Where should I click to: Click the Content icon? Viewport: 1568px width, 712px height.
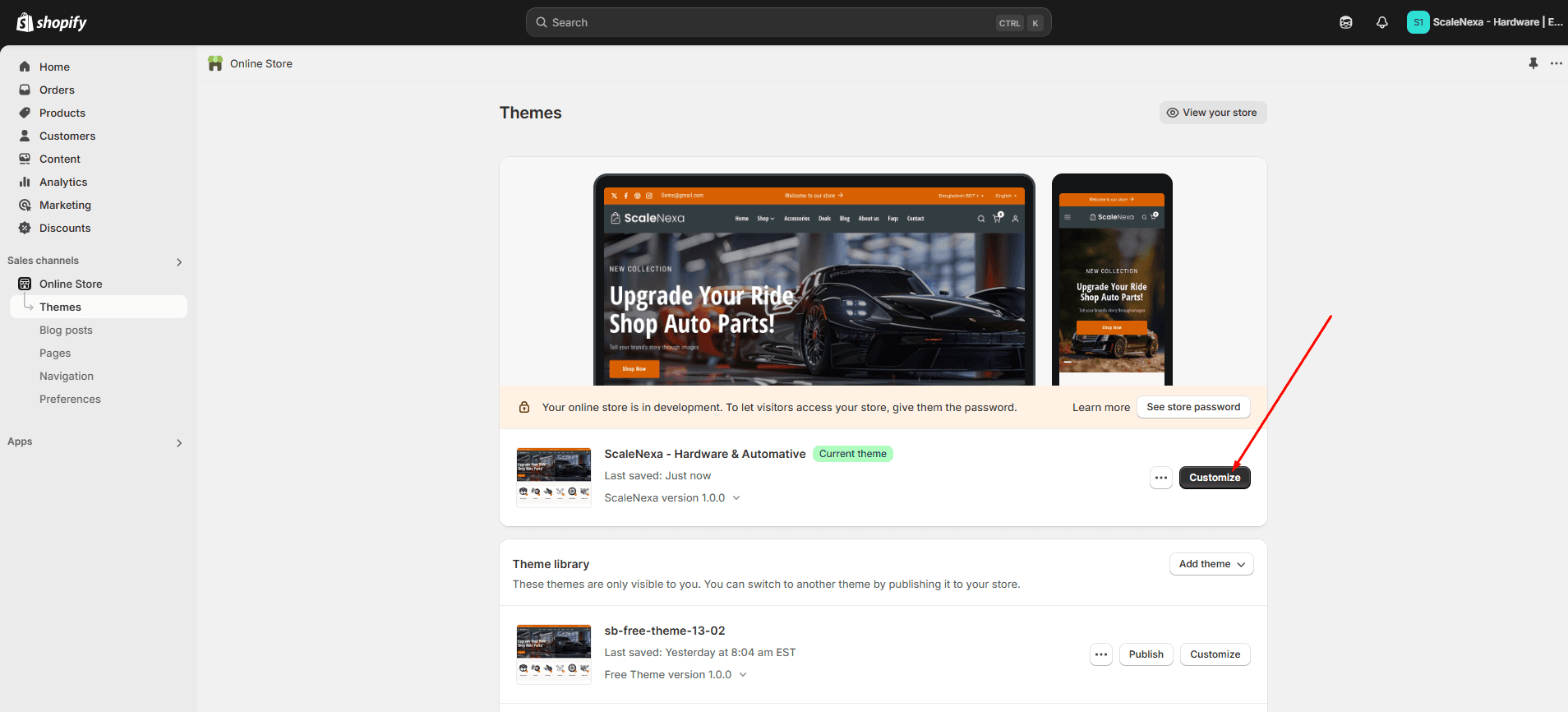tap(25, 159)
